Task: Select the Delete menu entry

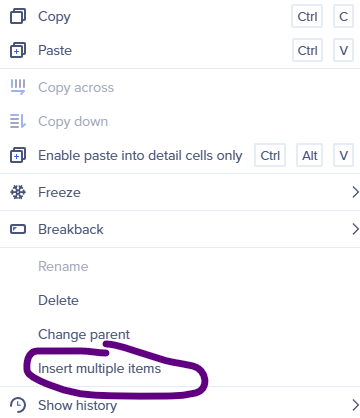Action: tap(58, 300)
